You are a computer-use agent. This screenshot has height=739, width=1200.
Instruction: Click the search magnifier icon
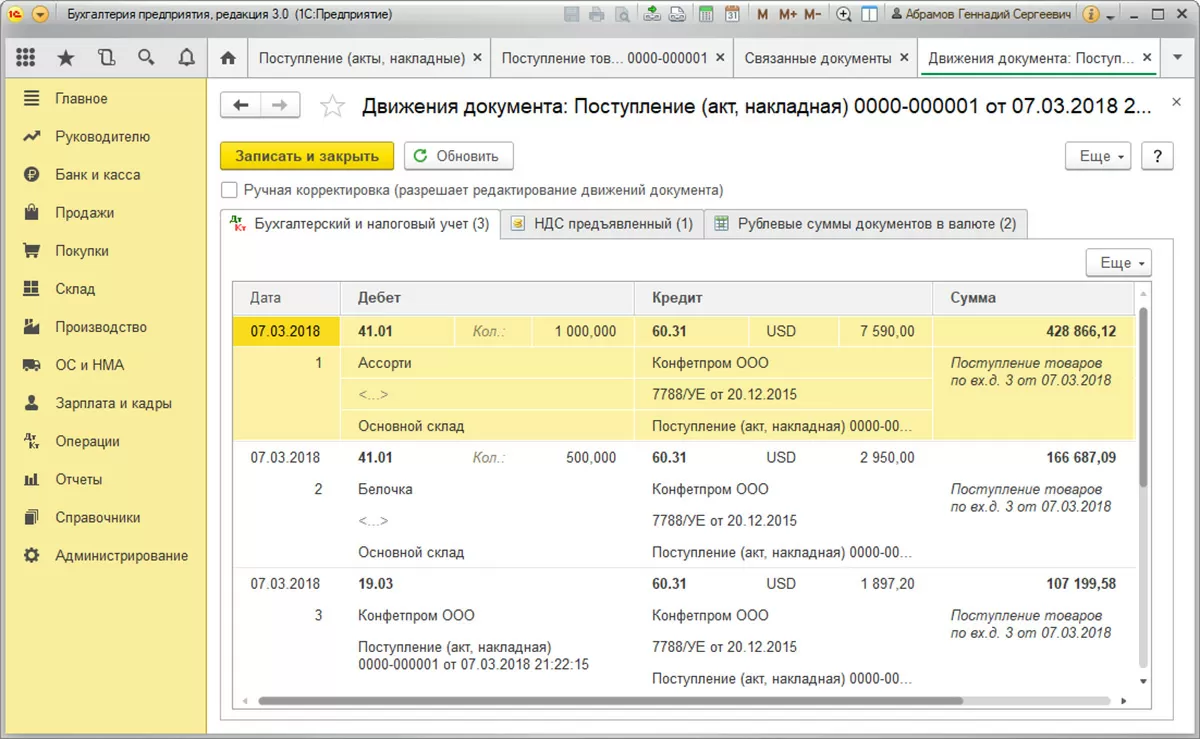tap(146, 58)
